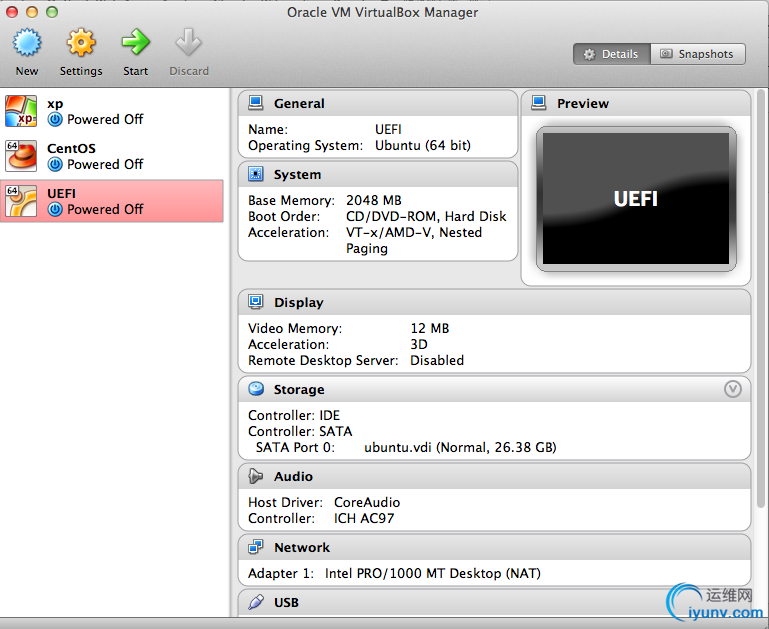Image resolution: width=769 pixels, height=629 pixels.
Task: Click 'Intel PRO/1000 MT Desktop (NAT)' adapter
Action: pyautogui.click(x=433, y=574)
